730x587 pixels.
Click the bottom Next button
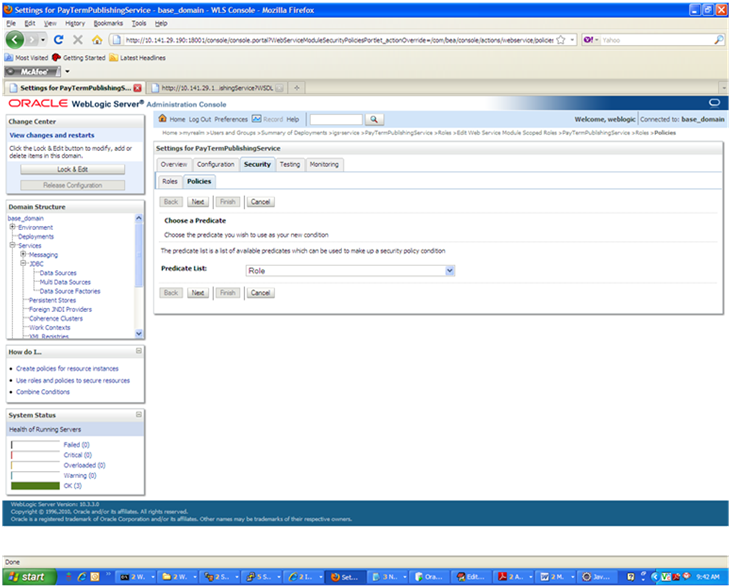click(x=198, y=293)
